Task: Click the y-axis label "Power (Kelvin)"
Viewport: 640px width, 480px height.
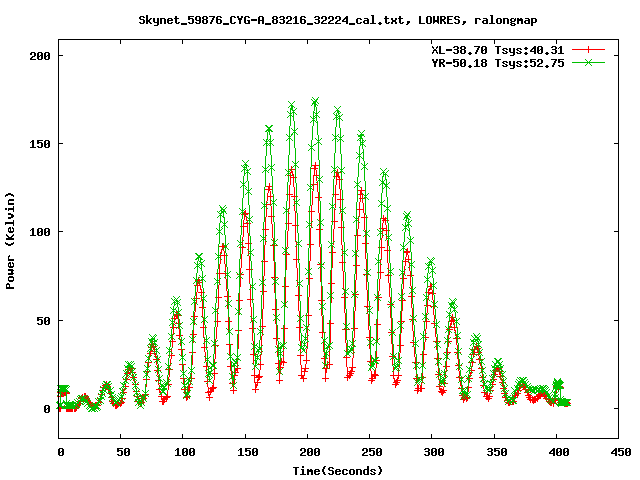Action: click(x=10, y=241)
